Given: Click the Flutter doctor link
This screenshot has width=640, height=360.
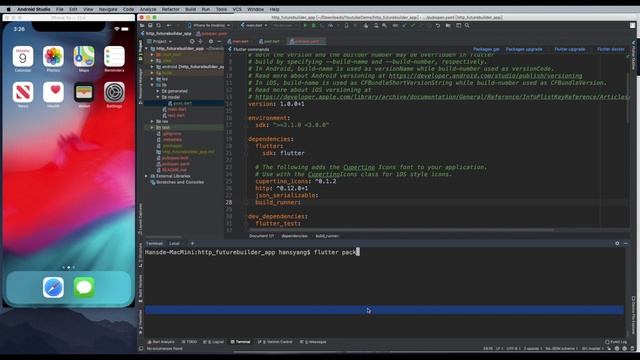Looking at the screenshot, I should tap(611, 49).
